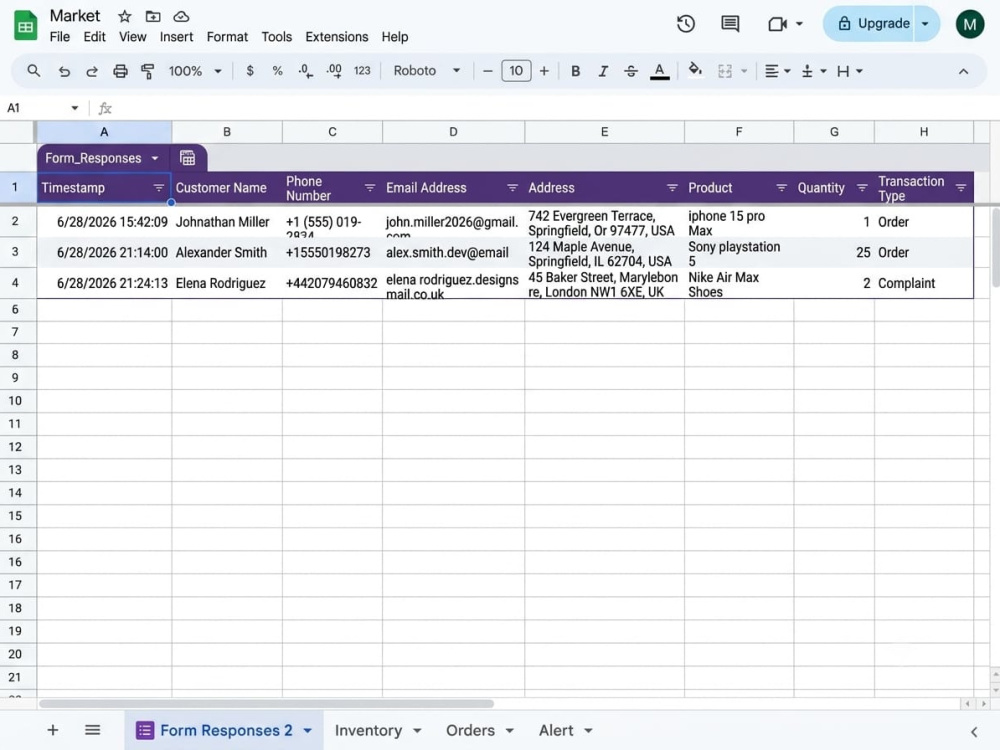The image size is (1000, 750).
Task: Open the Transaction Type column filter
Action: [961, 188]
